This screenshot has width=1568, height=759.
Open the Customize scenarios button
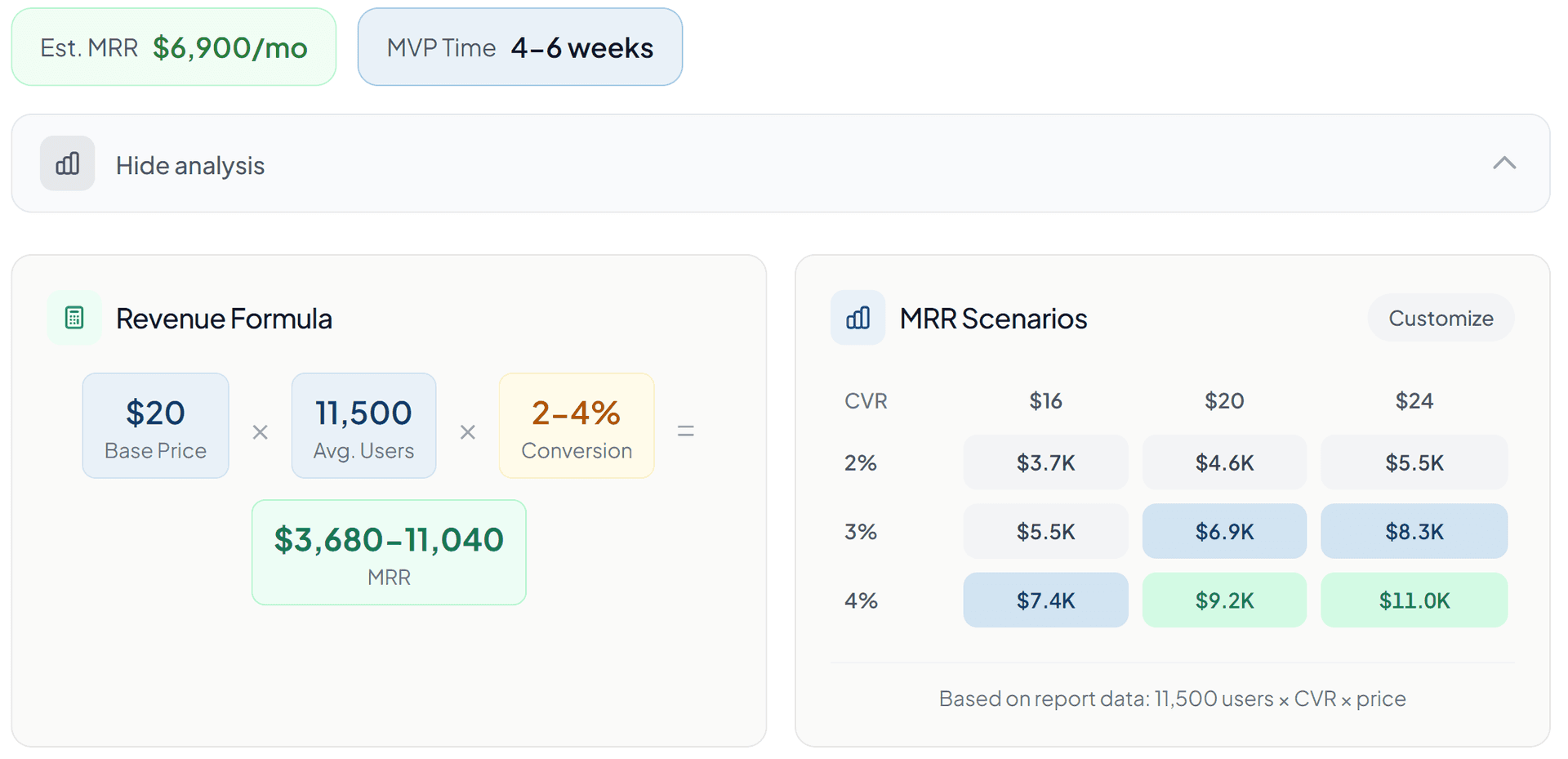point(1441,318)
